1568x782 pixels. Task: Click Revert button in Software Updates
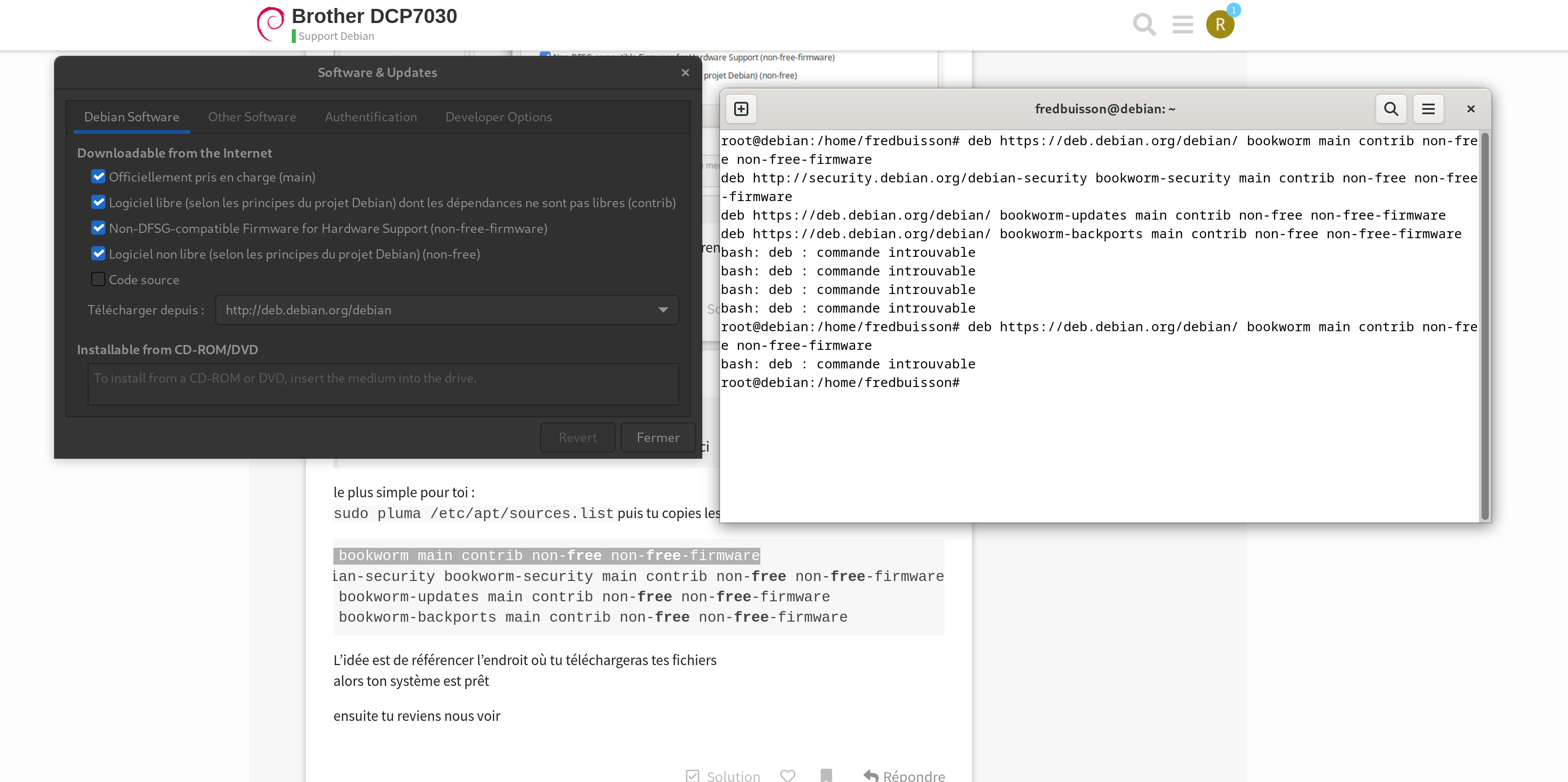pos(578,437)
